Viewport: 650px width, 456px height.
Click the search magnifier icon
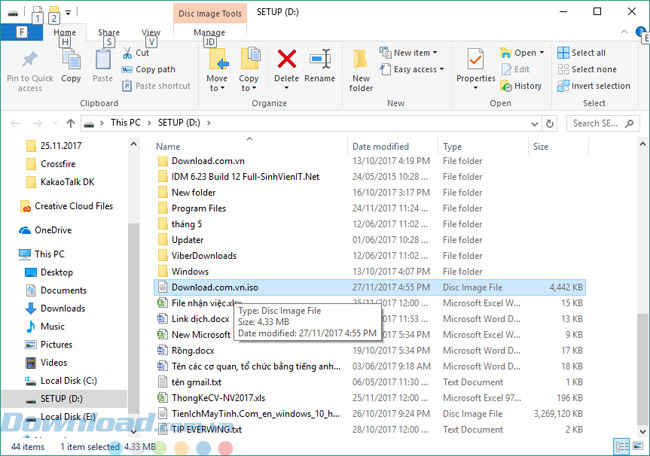point(629,123)
